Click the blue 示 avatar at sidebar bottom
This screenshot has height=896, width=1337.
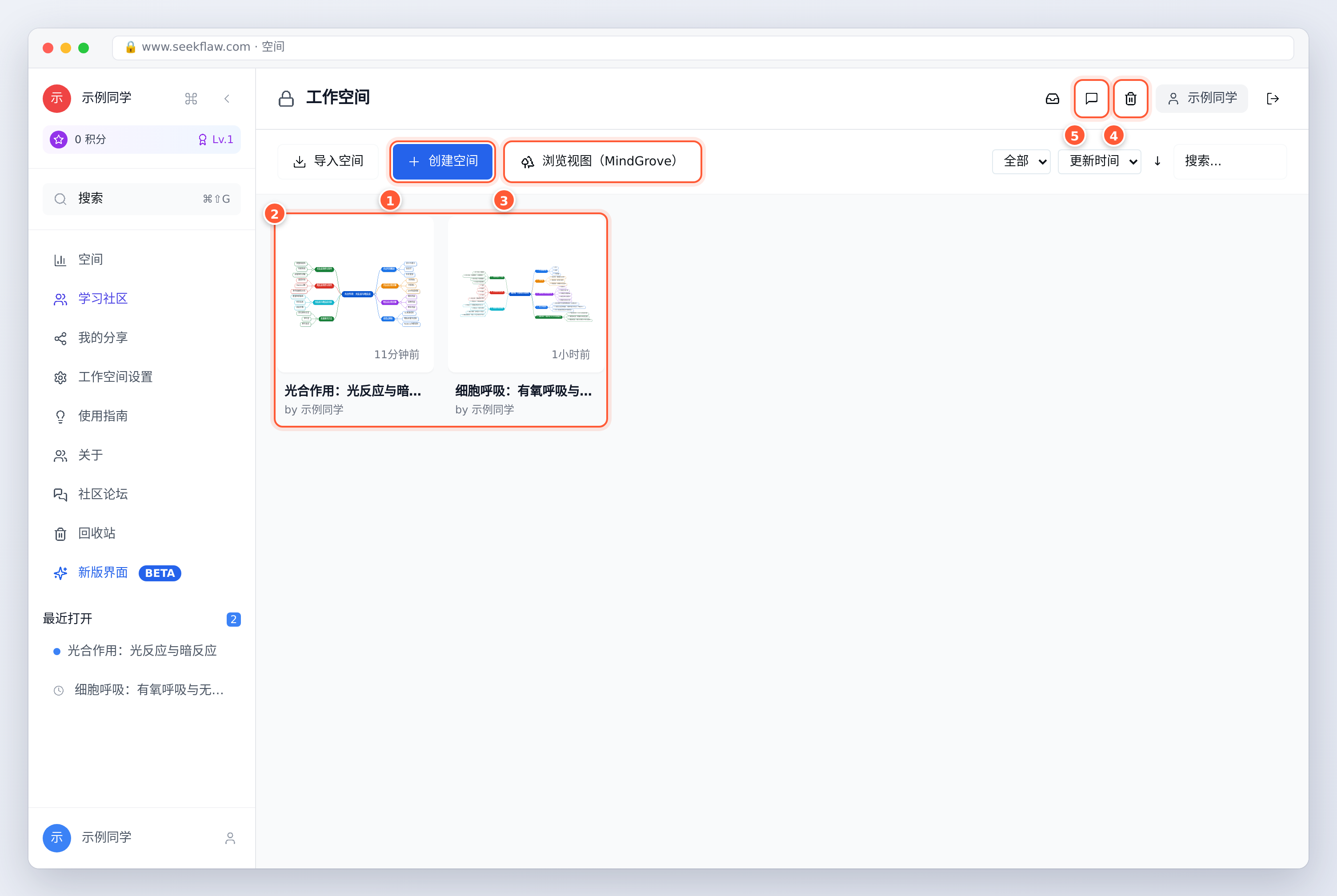57,838
